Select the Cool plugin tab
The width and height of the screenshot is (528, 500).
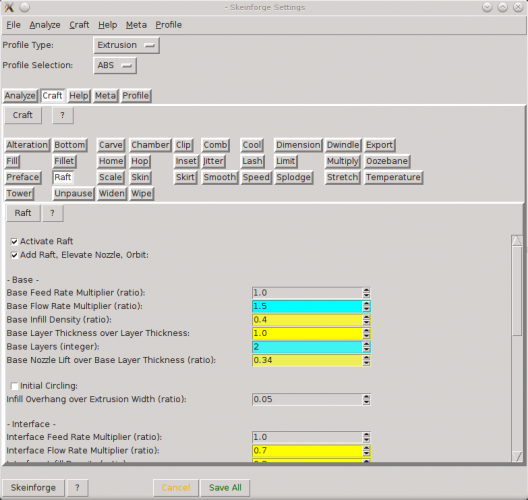click(x=252, y=145)
